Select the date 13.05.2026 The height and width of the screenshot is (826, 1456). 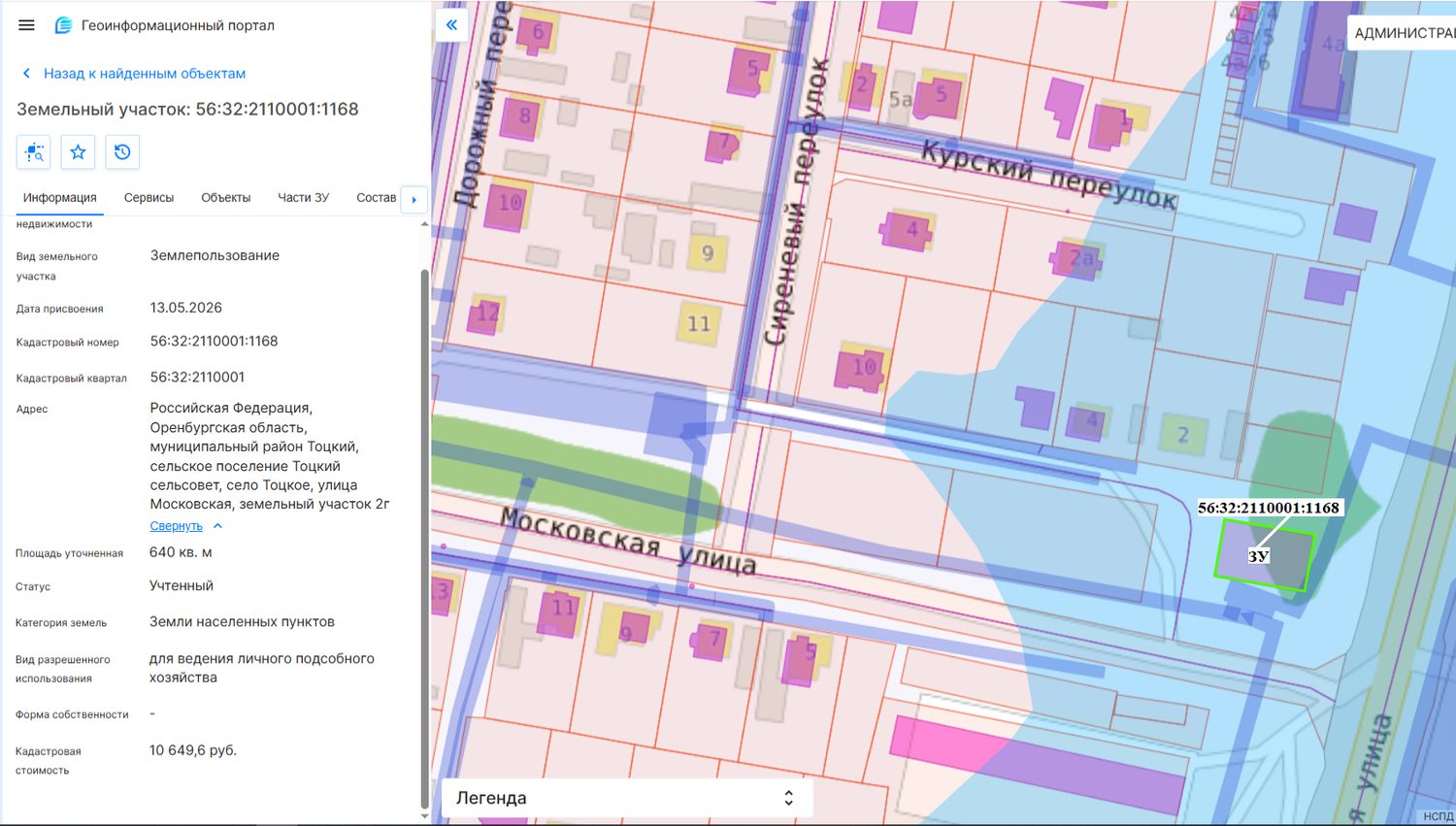[186, 308]
